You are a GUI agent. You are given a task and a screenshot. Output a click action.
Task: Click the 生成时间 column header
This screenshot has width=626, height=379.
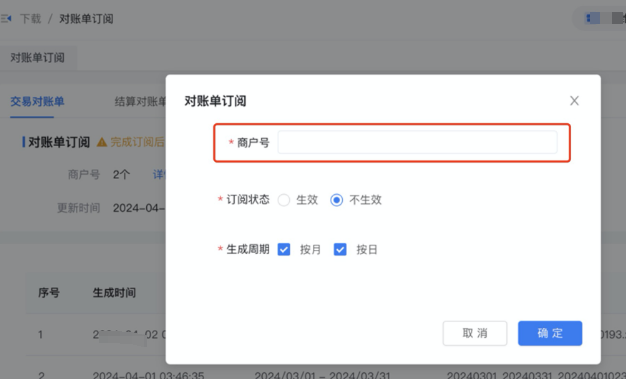pyautogui.click(x=114, y=293)
